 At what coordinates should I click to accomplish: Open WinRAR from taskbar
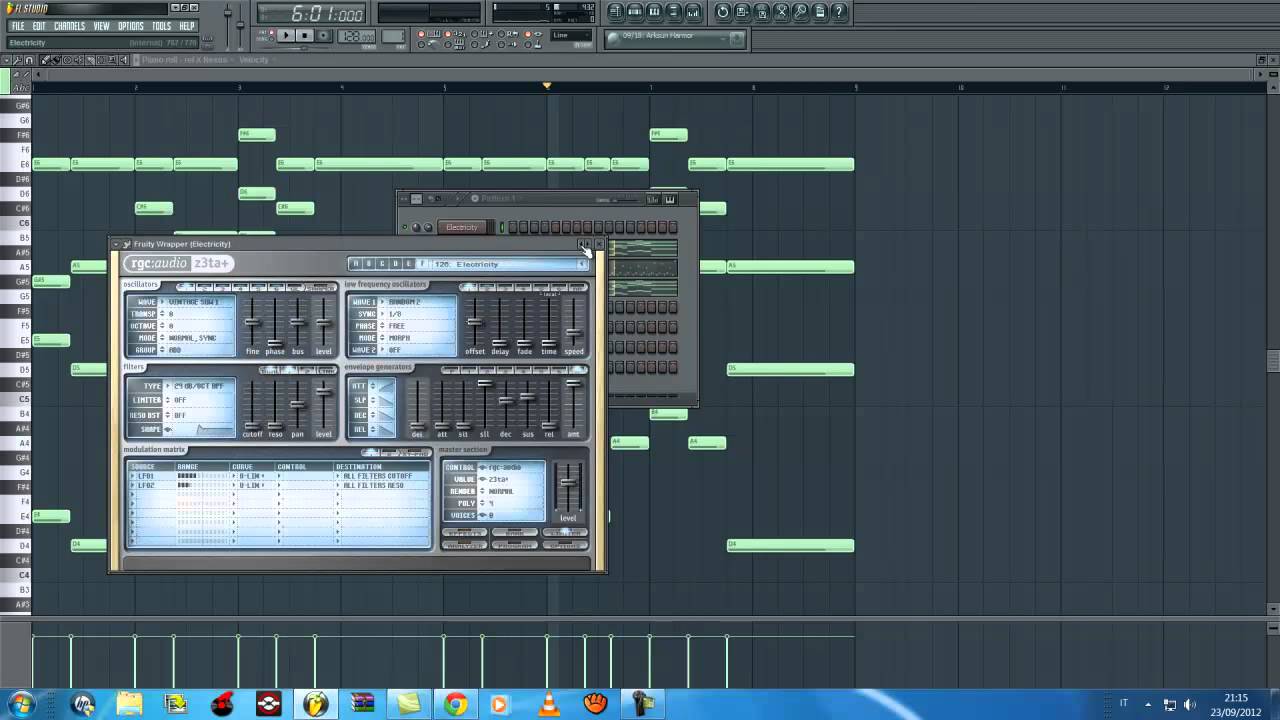pyautogui.click(x=363, y=704)
